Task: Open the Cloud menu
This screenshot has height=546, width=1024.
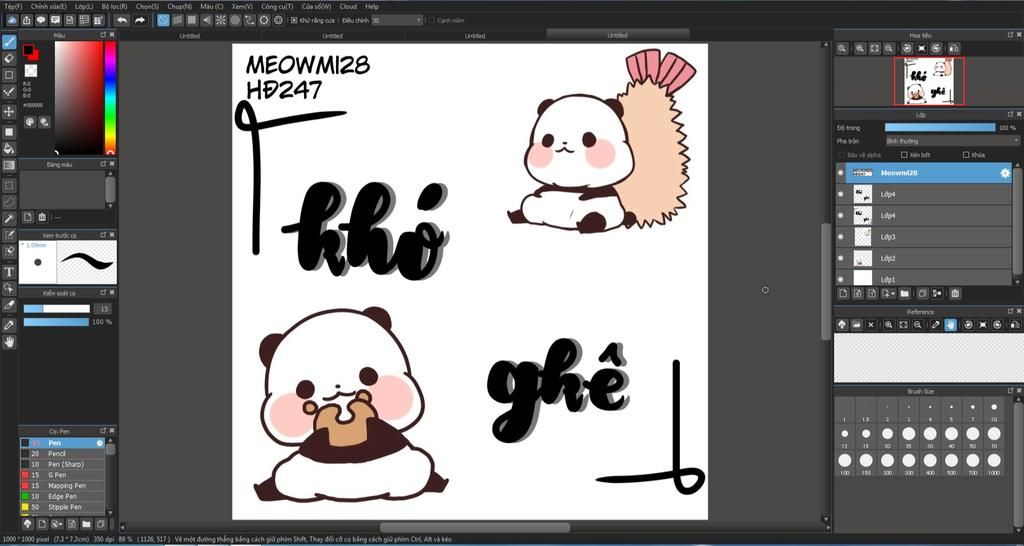Action: [348, 7]
